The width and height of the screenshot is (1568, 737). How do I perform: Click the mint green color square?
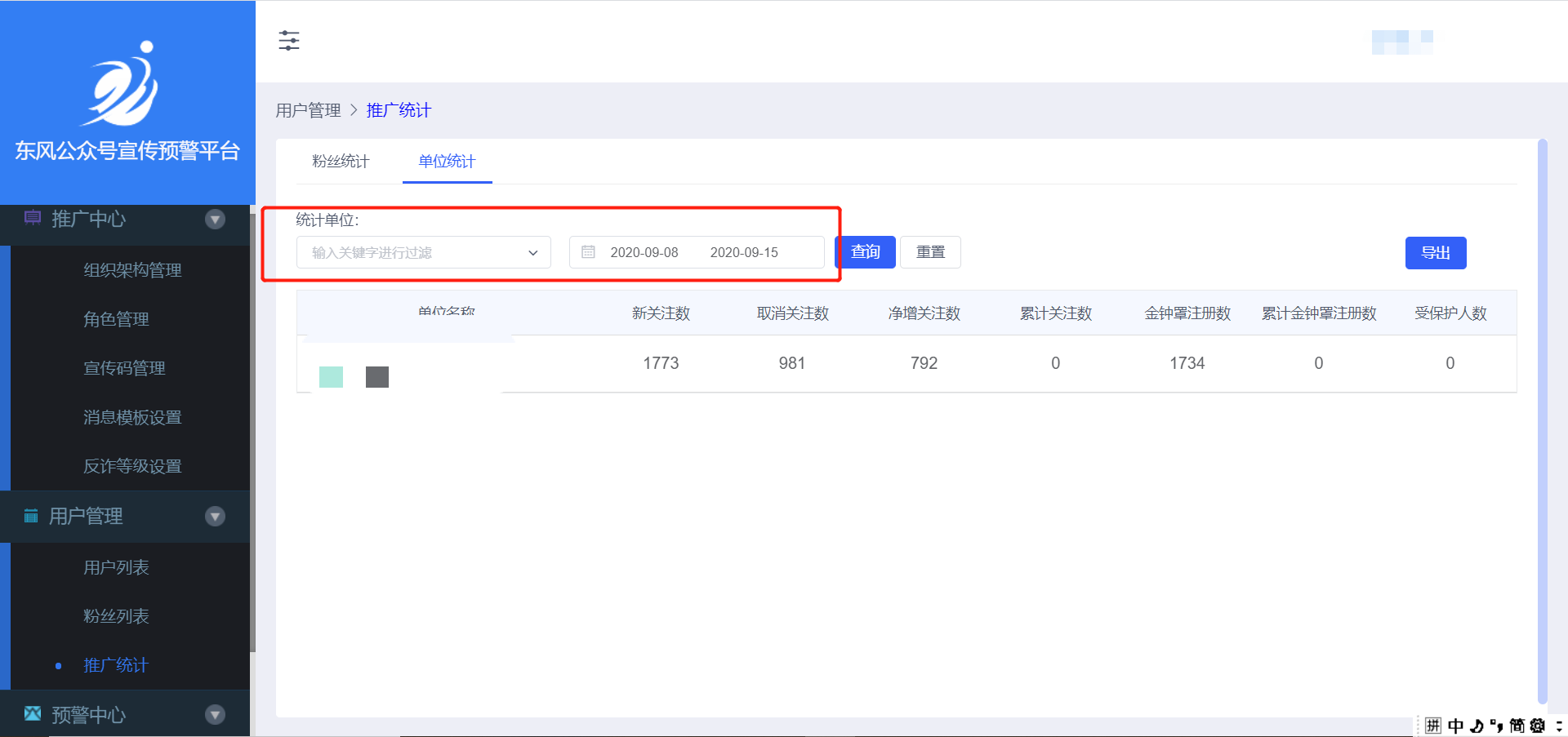331,377
